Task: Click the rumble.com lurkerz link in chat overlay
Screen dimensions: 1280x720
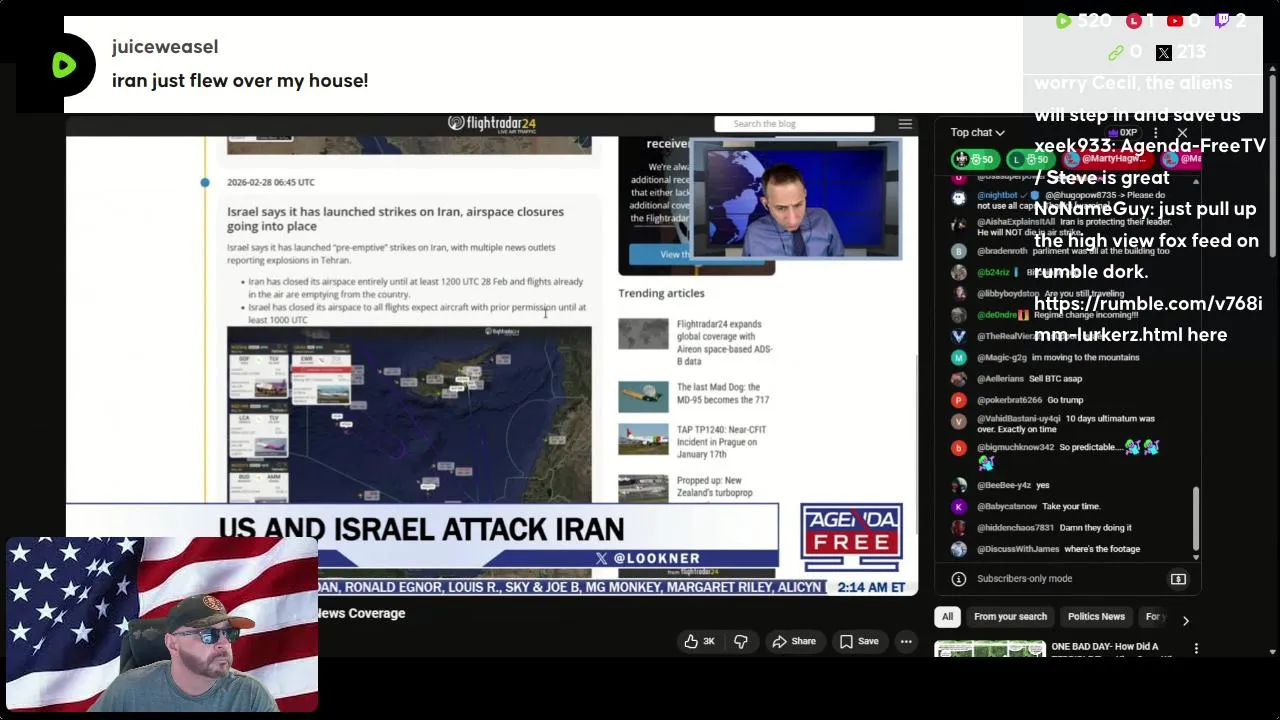Action: pyautogui.click(x=1148, y=319)
